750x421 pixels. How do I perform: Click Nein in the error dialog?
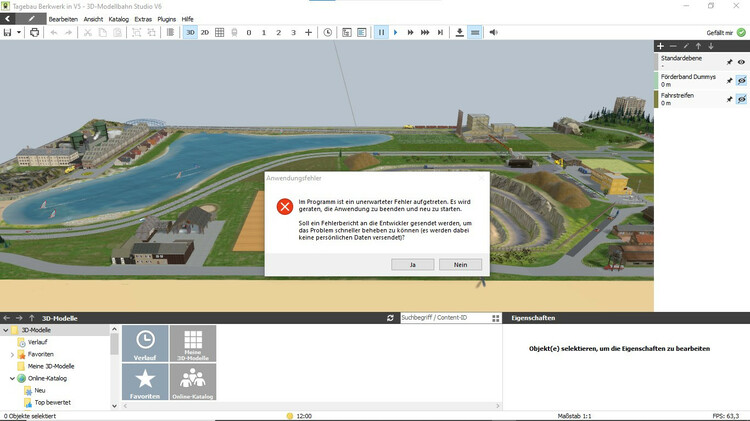pos(460,265)
